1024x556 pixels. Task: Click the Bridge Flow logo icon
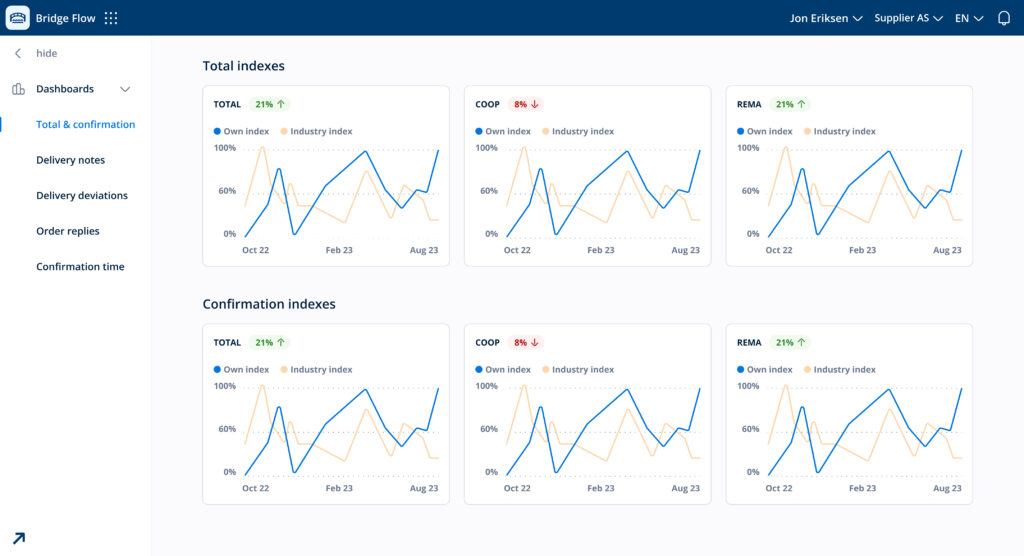[18, 18]
